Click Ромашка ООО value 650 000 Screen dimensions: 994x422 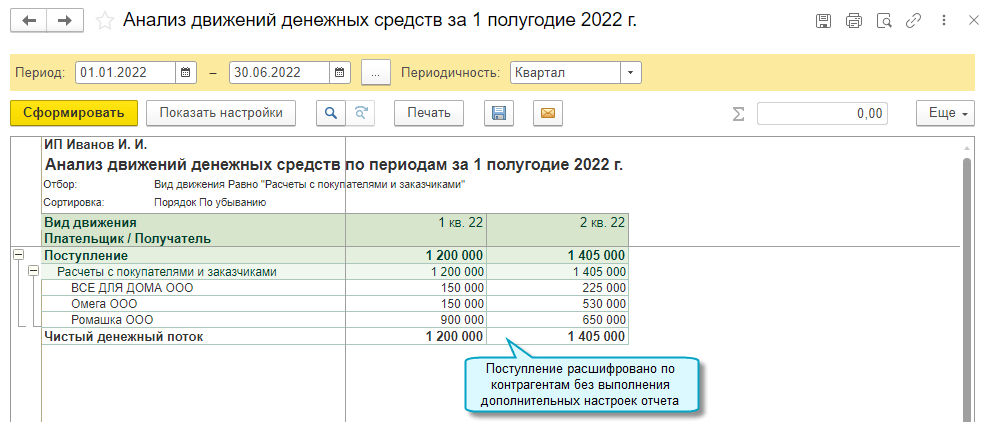coord(558,320)
